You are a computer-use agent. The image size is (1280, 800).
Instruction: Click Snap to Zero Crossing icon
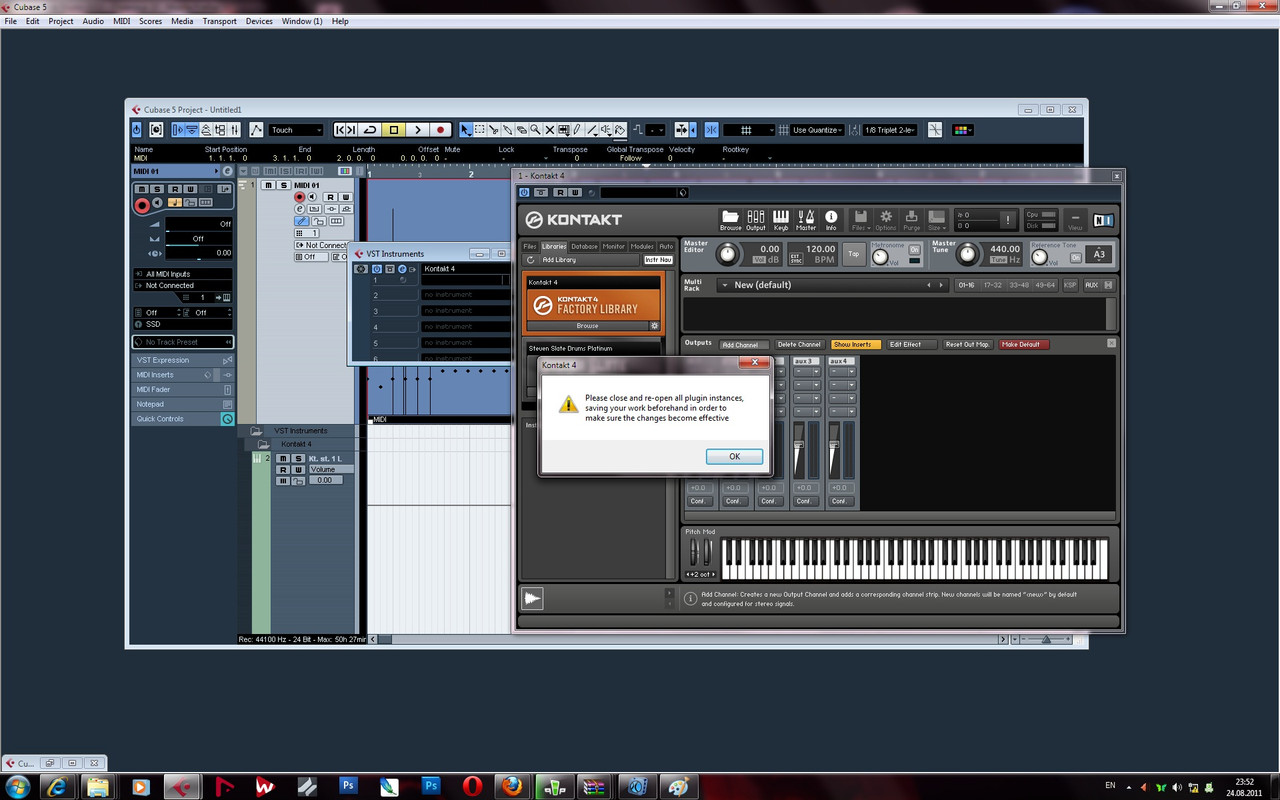click(935, 130)
